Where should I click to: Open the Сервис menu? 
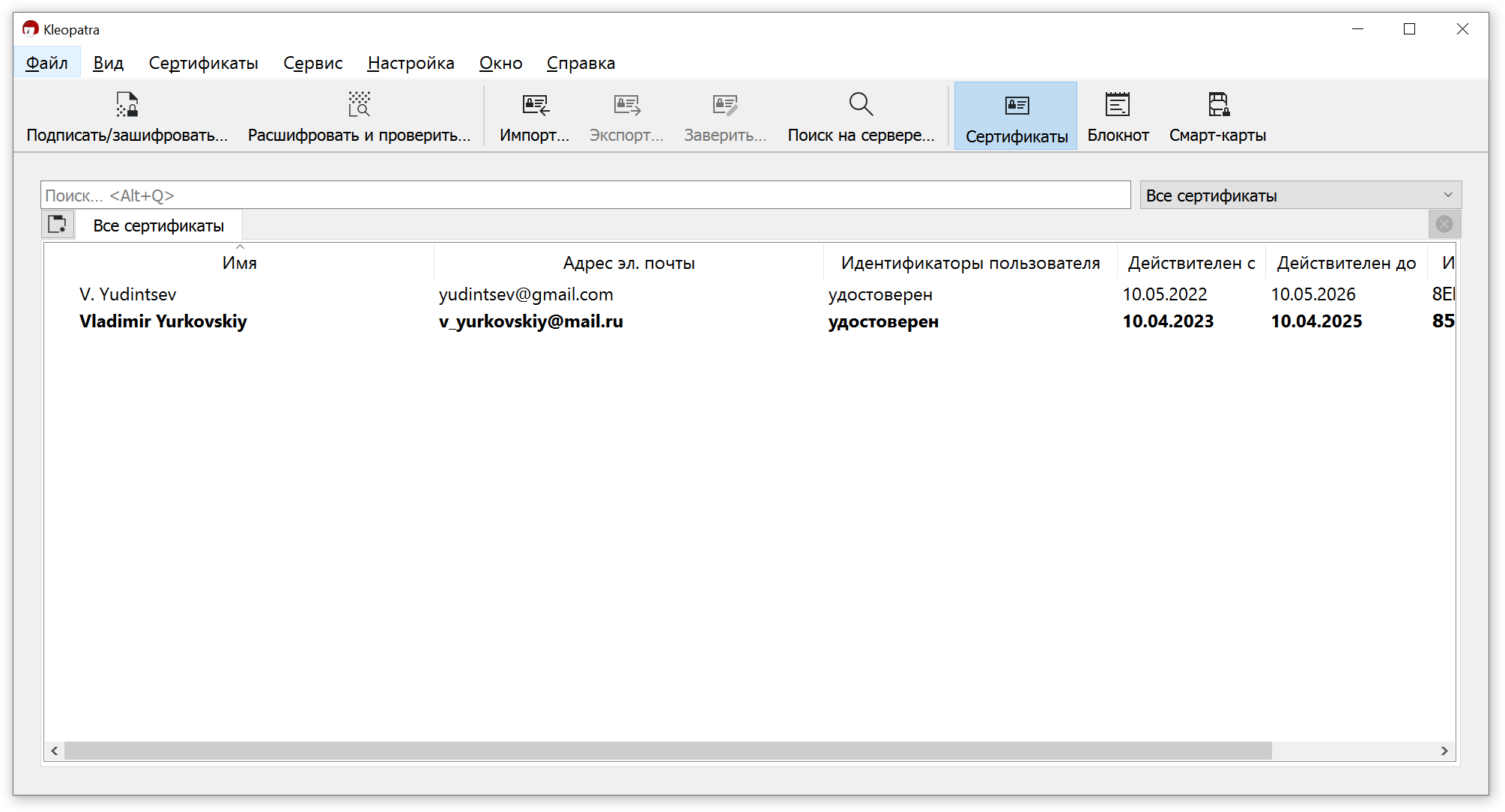pyautogui.click(x=312, y=63)
